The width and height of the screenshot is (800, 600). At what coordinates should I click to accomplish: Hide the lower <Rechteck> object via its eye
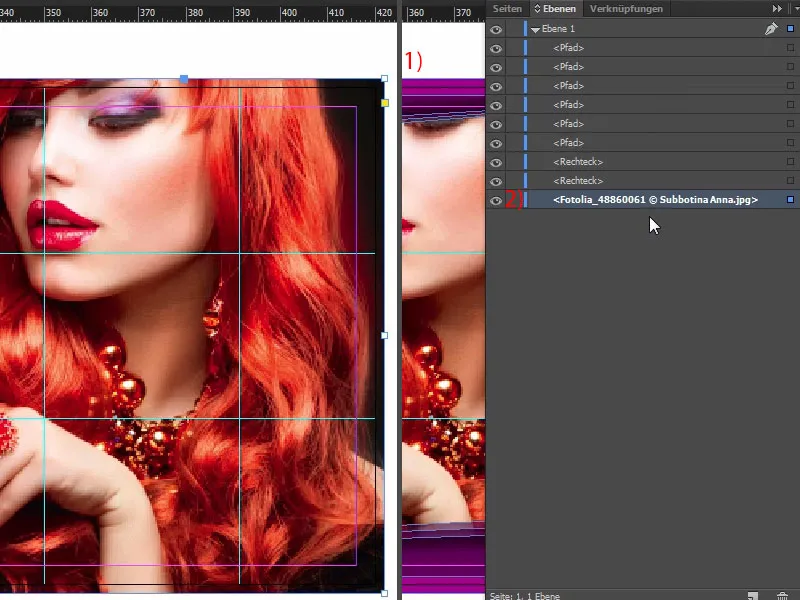click(495, 182)
